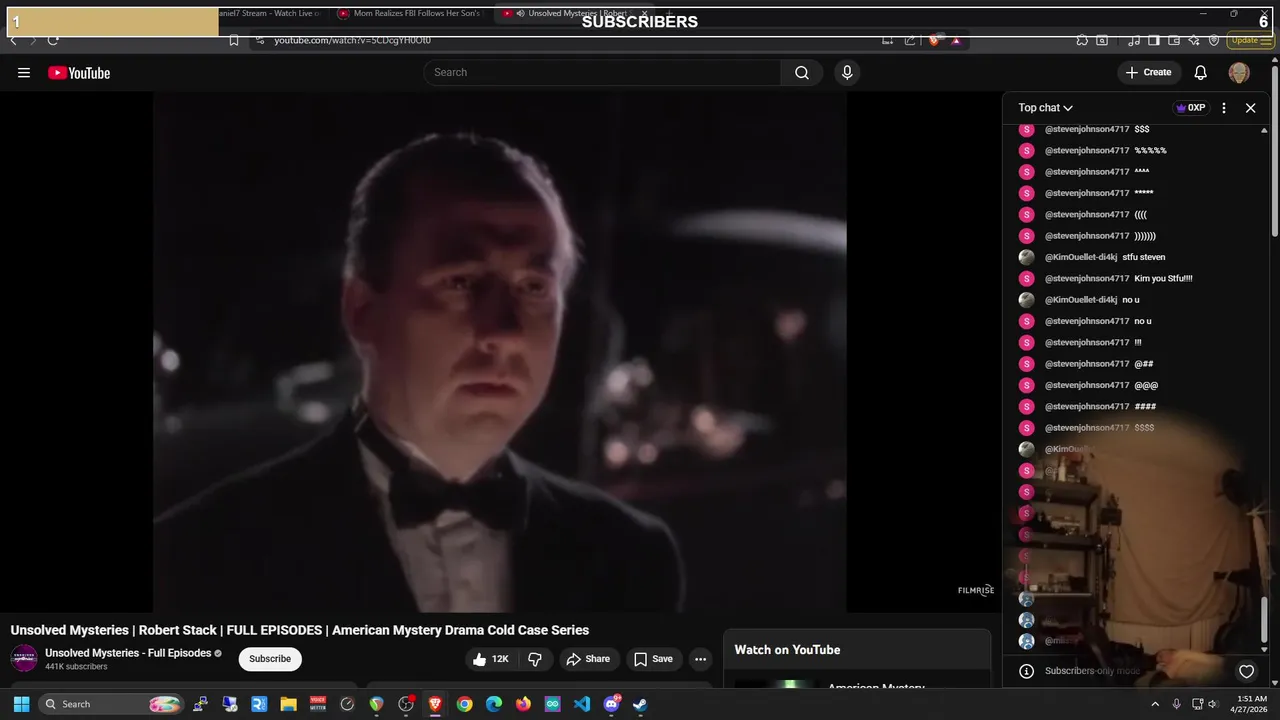1280x720 pixels.
Task: Open Visual Studio Code from taskbar
Action: pos(582,704)
